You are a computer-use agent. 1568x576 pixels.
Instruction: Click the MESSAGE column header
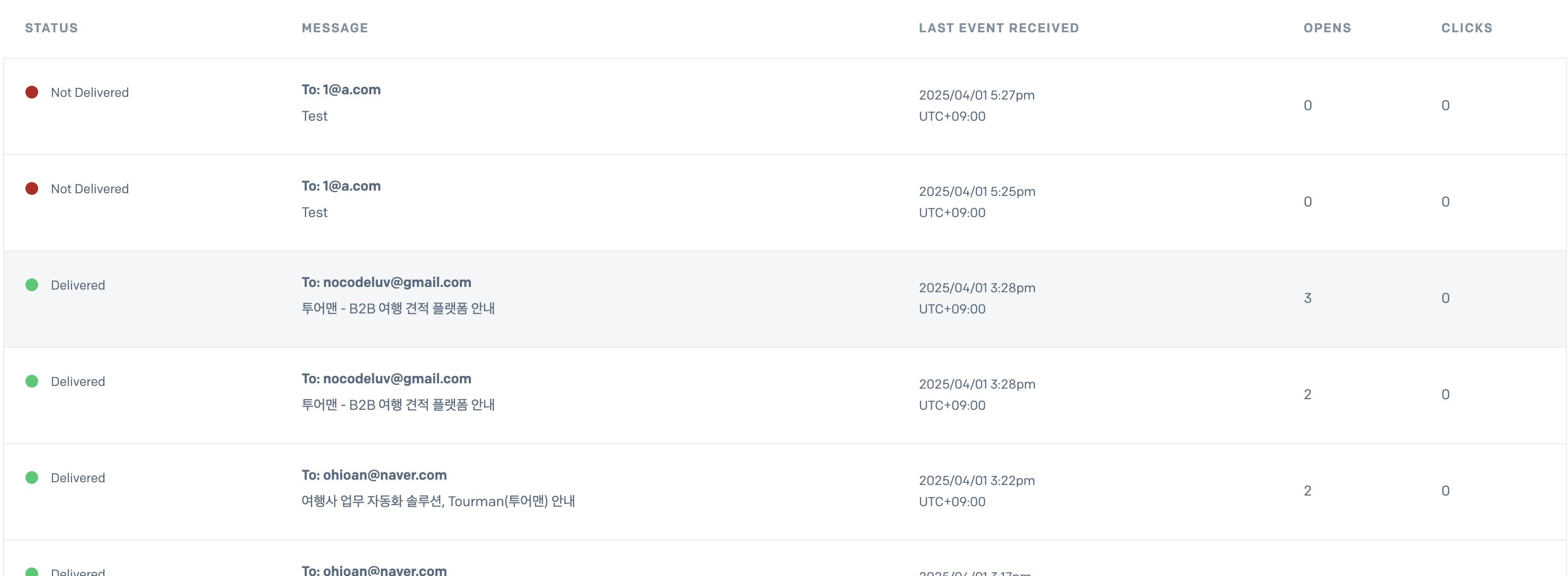(335, 28)
